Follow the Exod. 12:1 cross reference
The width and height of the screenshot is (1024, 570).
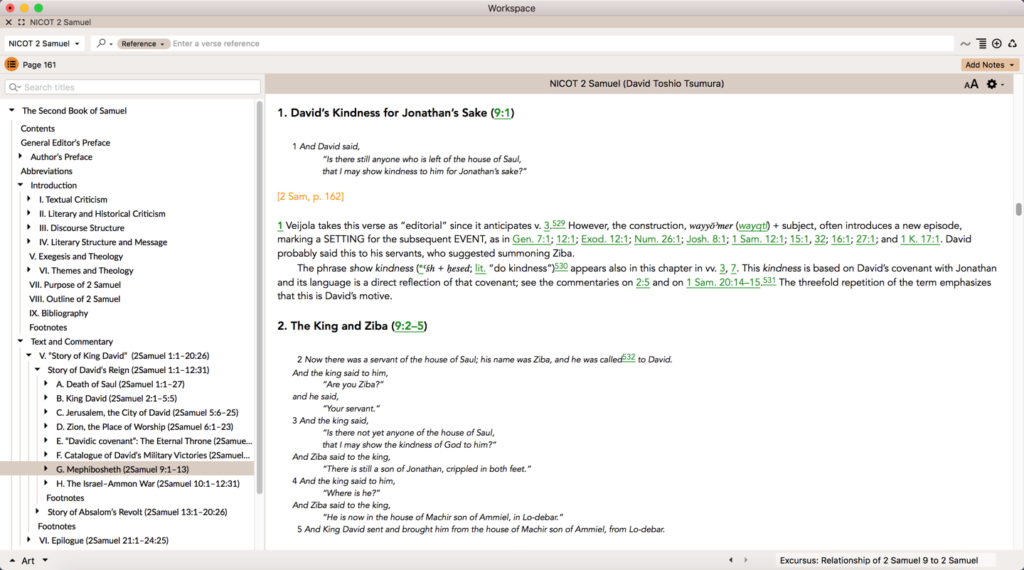point(604,240)
